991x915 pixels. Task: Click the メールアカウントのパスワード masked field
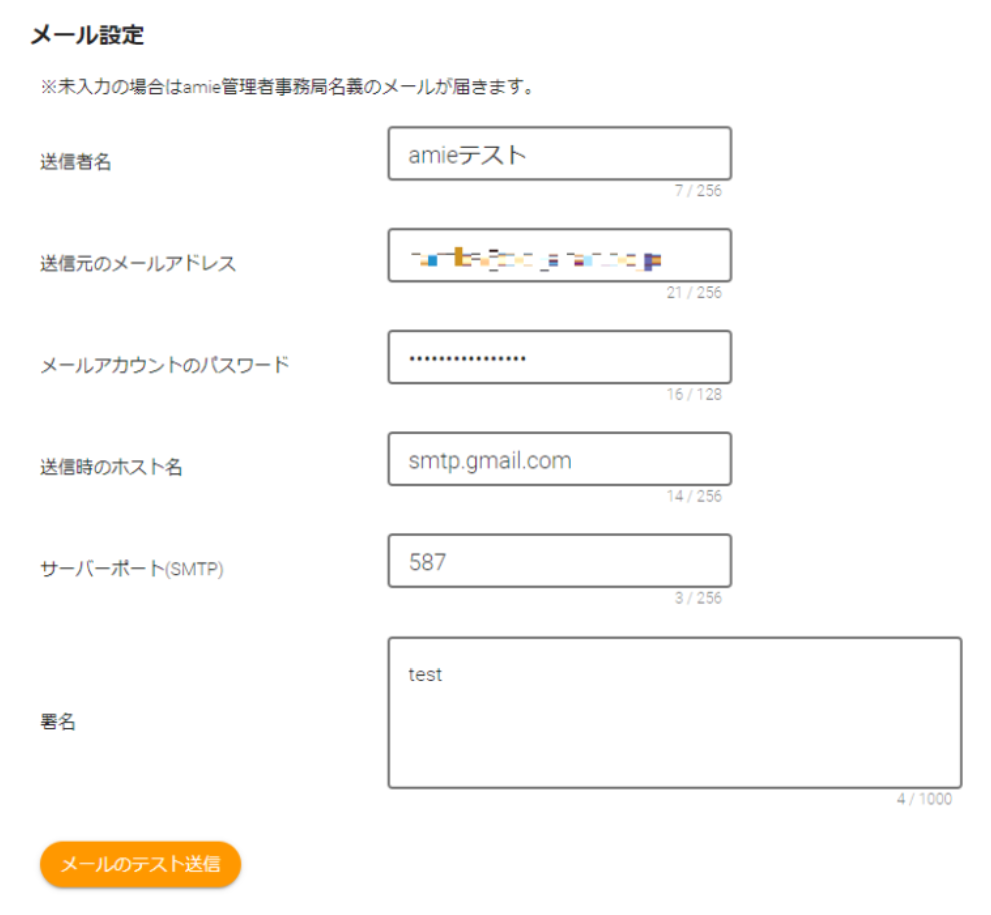point(559,358)
